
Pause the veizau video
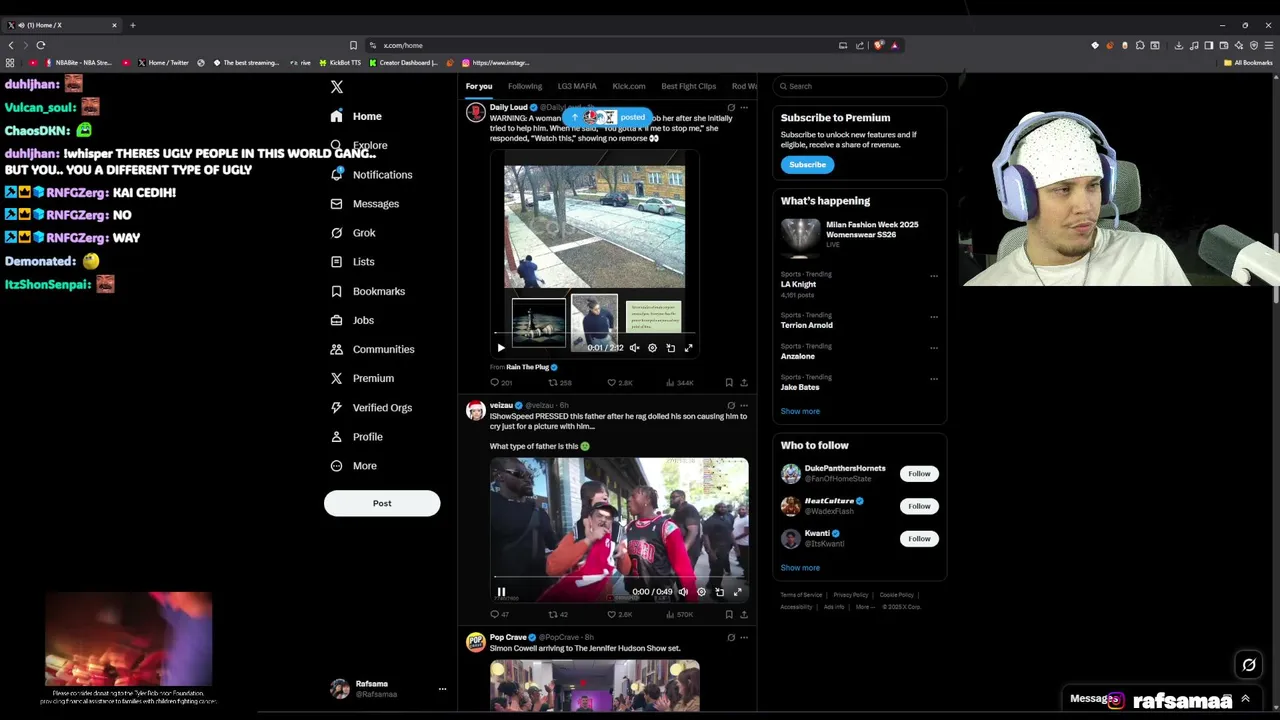tap(501, 592)
